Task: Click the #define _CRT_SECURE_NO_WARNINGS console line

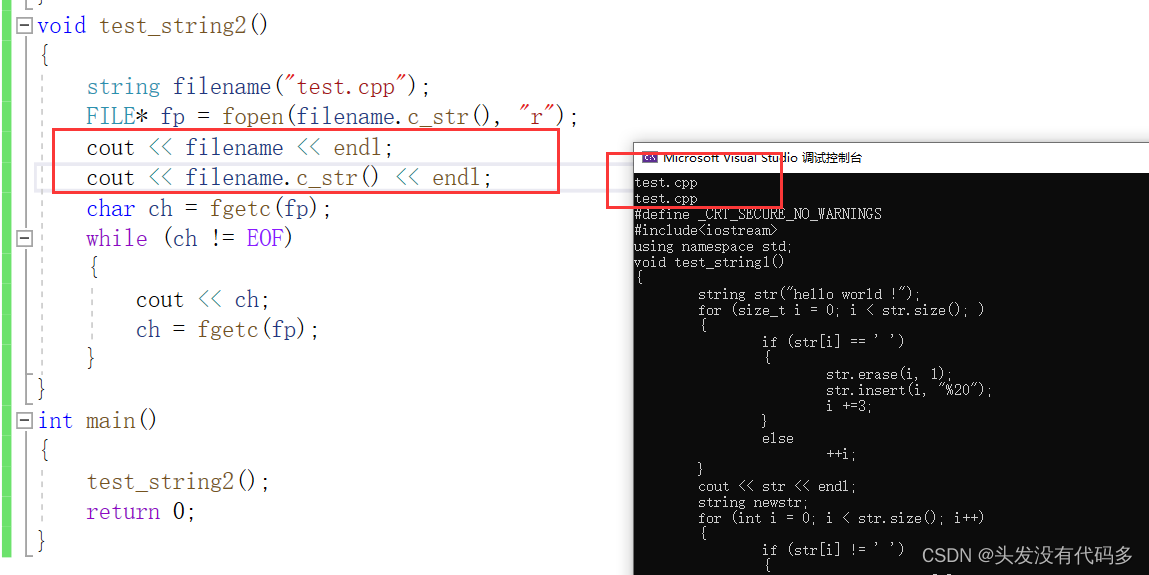Action: (758, 214)
